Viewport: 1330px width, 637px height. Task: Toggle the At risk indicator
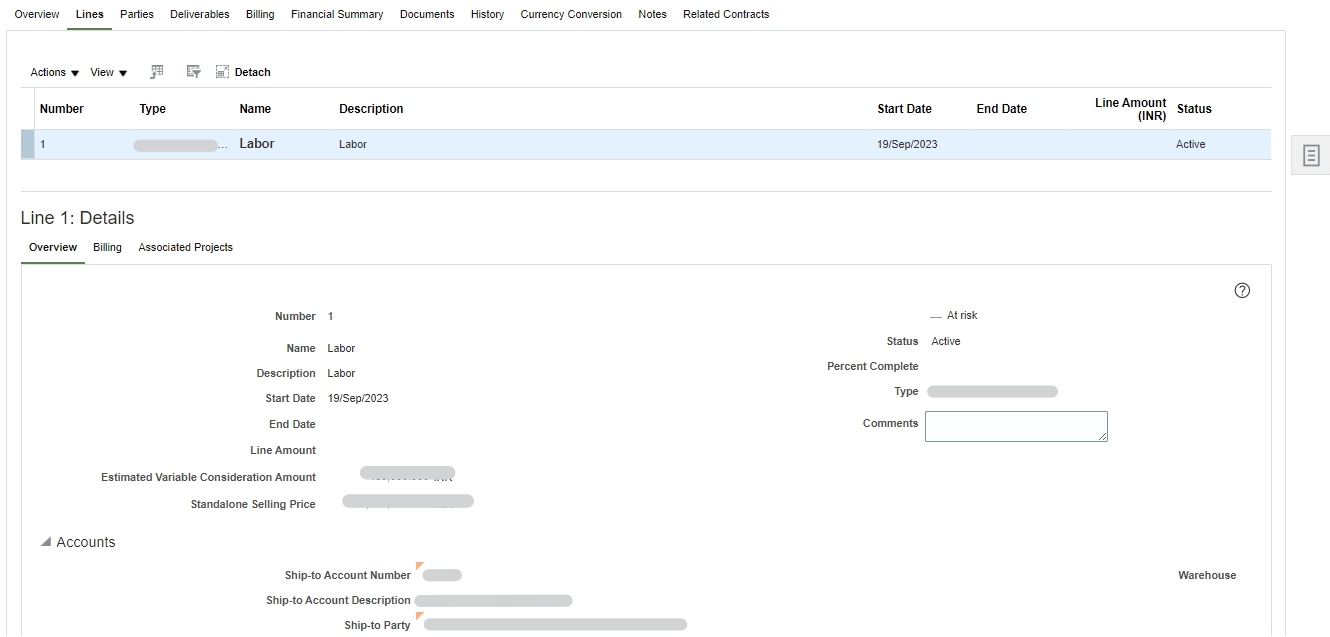[936, 314]
